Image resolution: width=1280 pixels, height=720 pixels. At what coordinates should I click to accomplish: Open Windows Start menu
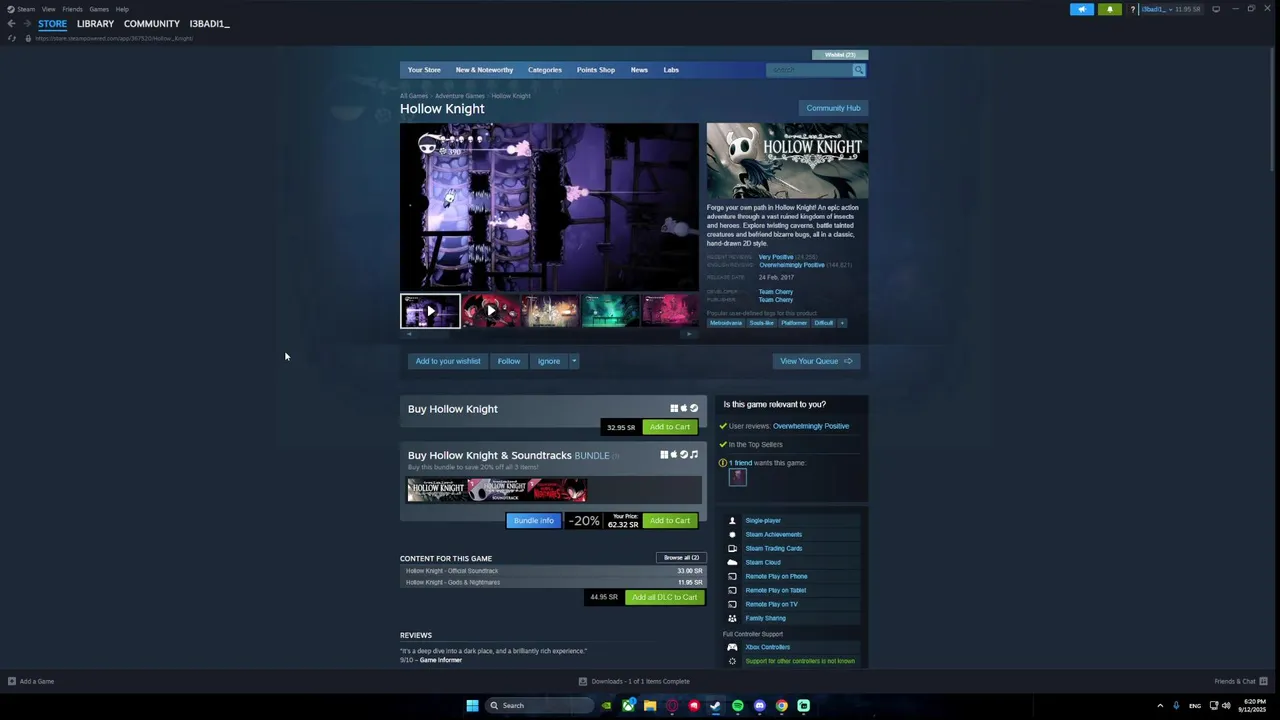click(x=472, y=705)
